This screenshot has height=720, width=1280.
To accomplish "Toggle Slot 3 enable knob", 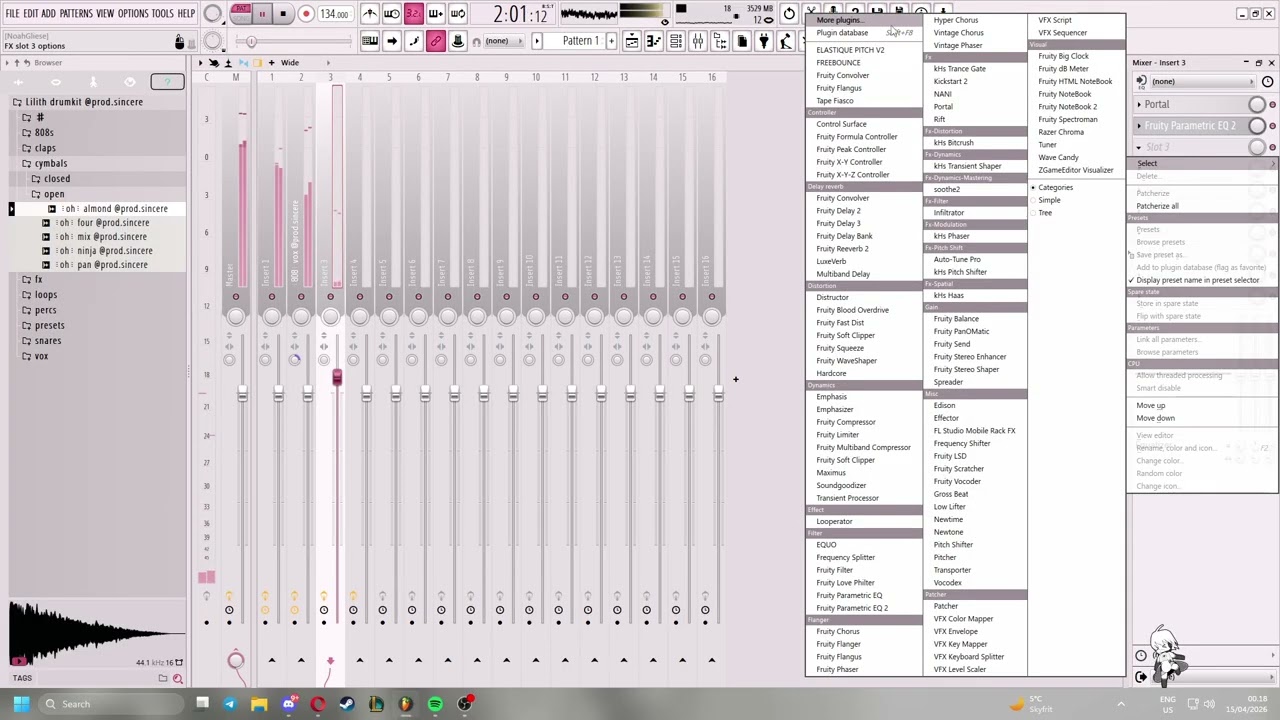I will [x=1257, y=147].
